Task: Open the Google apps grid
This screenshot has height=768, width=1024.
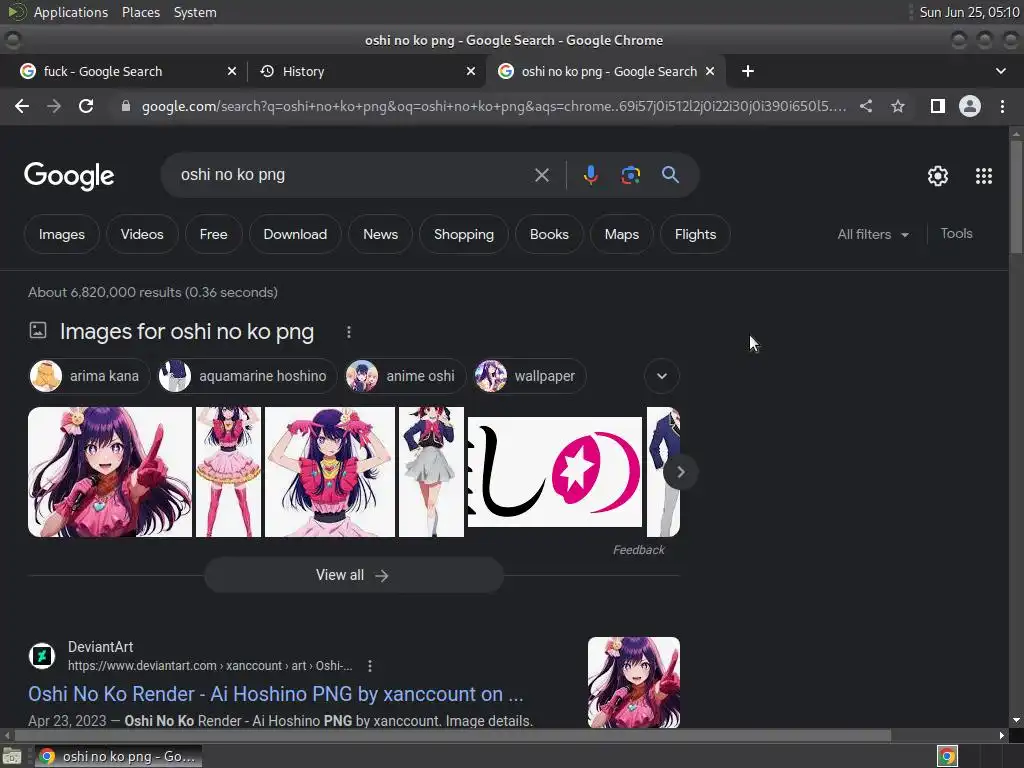Action: click(984, 176)
